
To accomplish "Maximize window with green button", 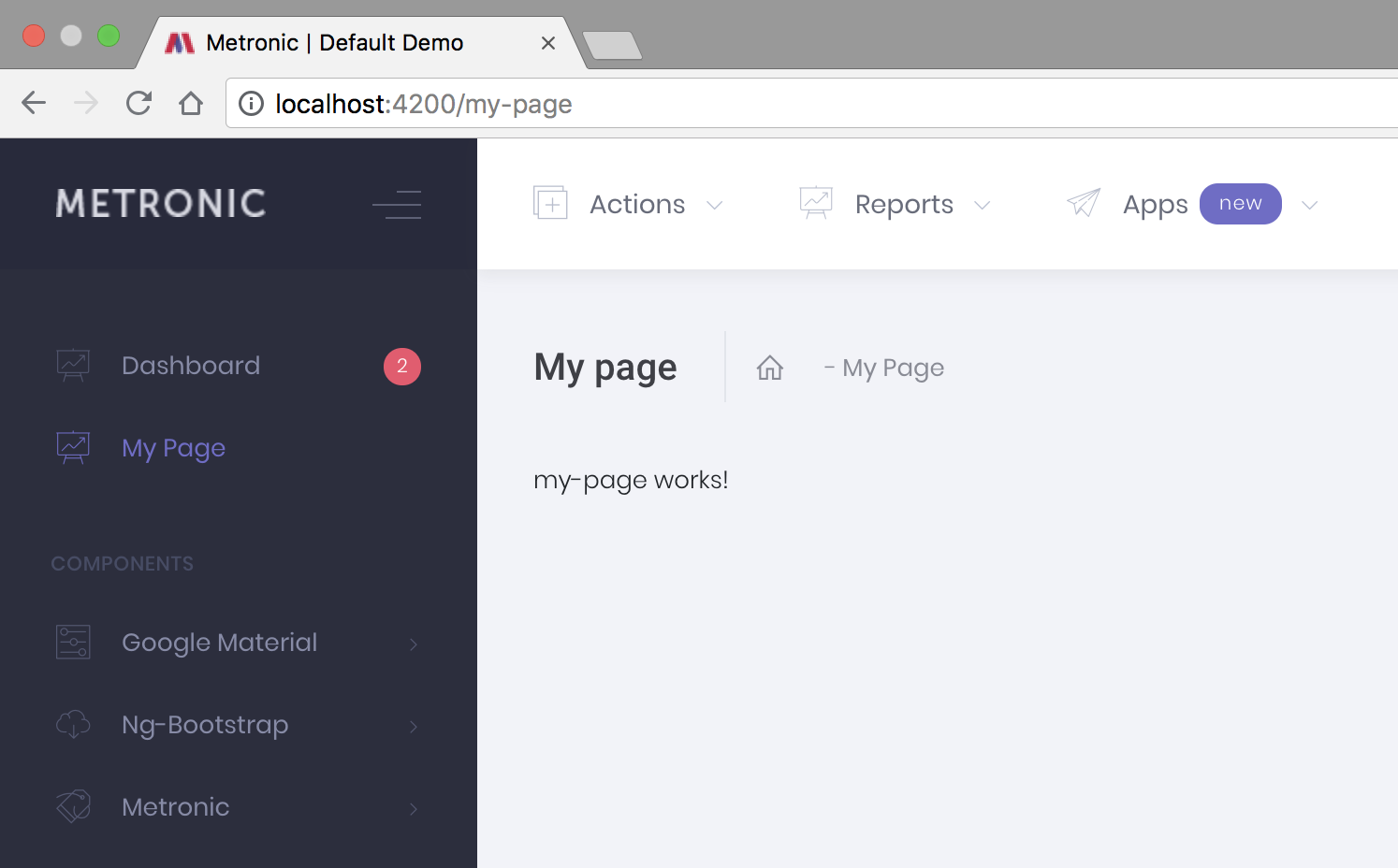I will click(109, 36).
